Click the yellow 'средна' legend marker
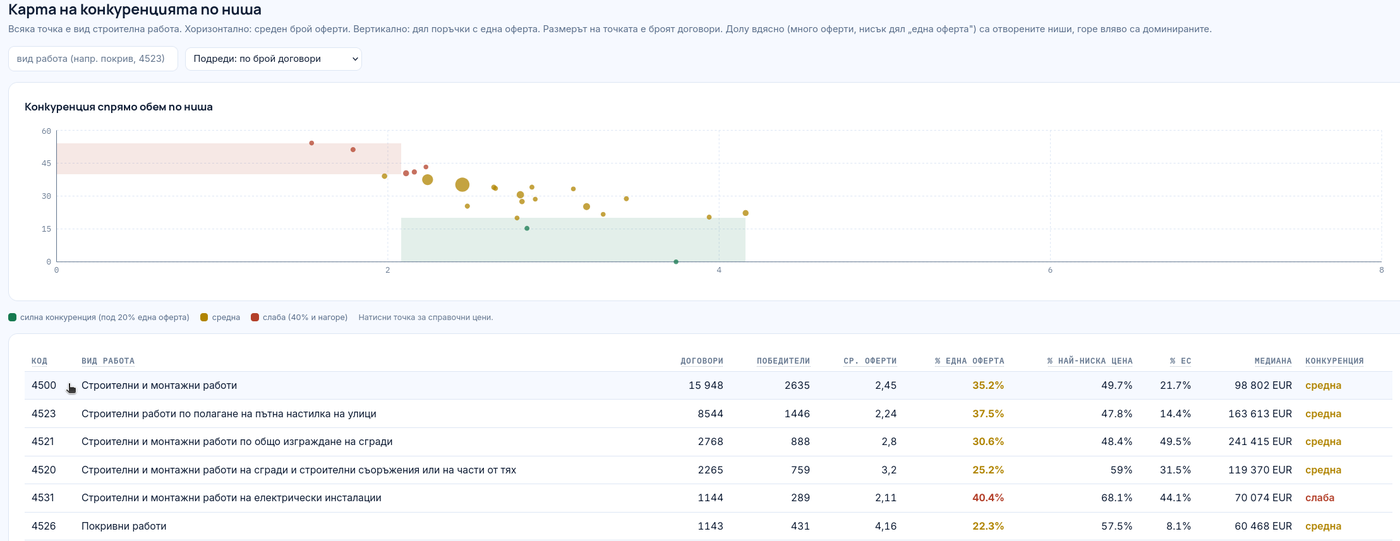1400x541 pixels. click(204, 317)
